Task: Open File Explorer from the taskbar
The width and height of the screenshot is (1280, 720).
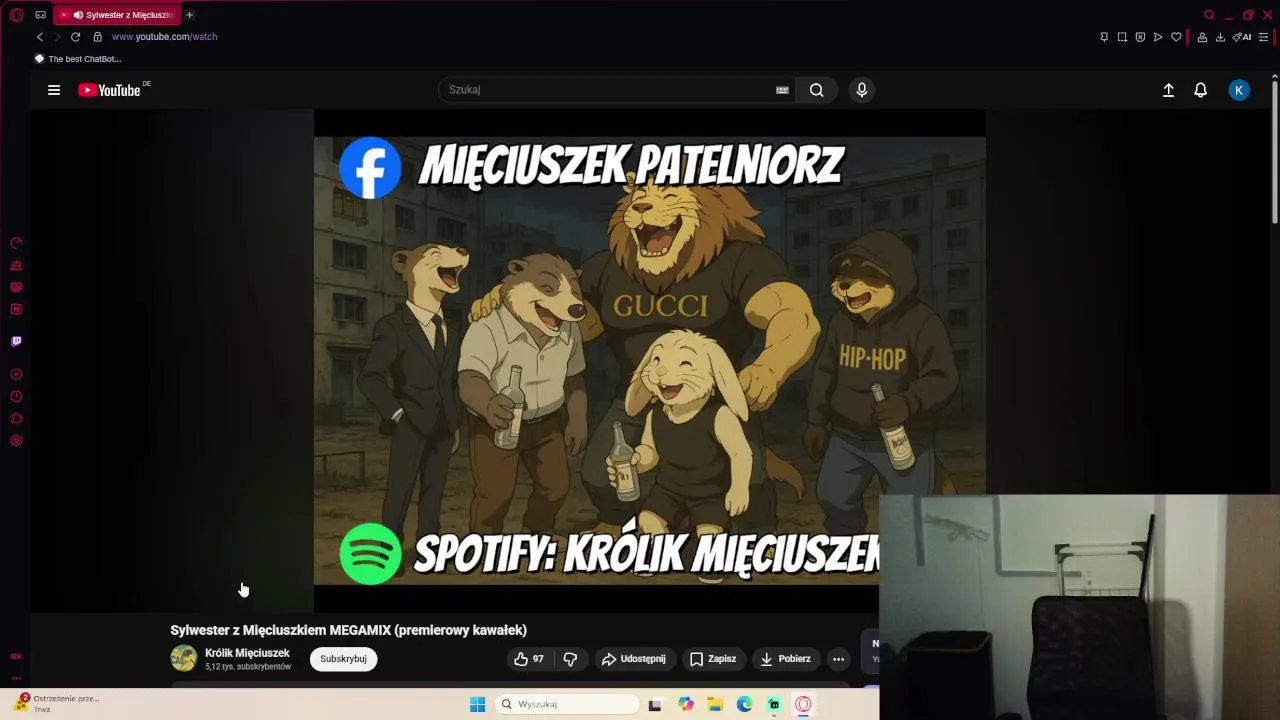Action: coord(715,704)
